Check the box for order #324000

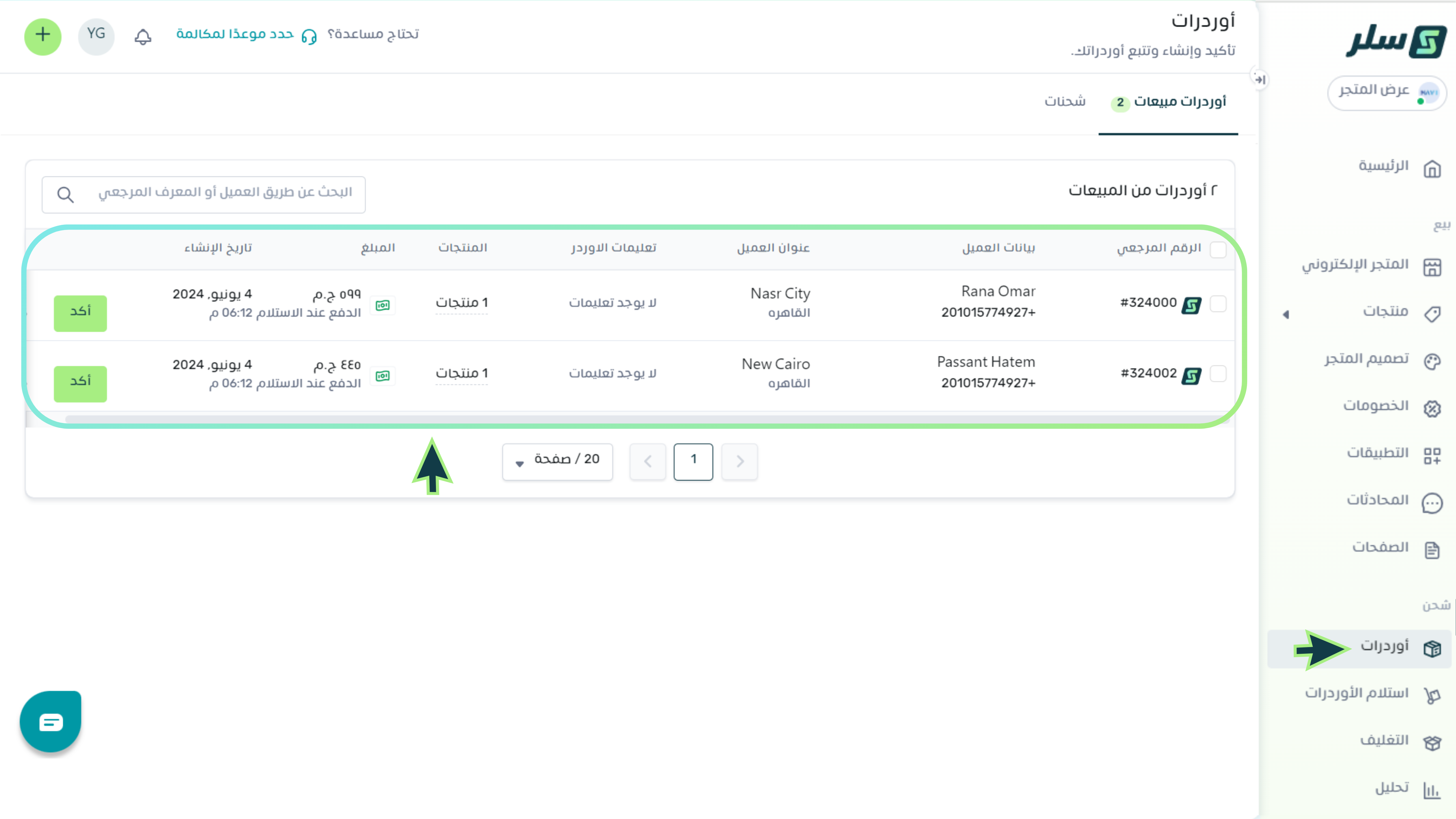1218,304
